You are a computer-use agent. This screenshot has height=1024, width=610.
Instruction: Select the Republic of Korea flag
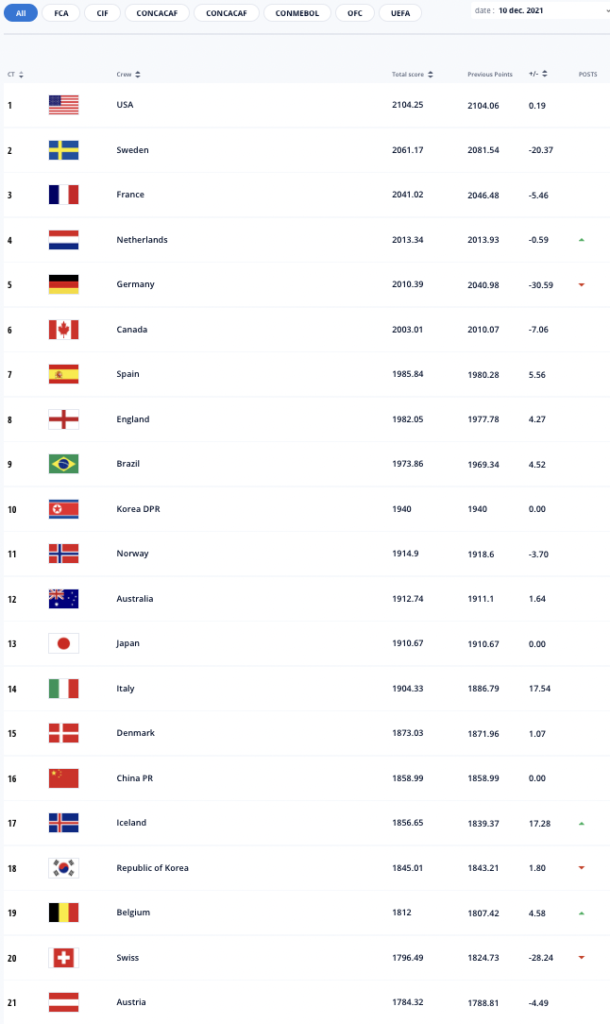(63, 868)
